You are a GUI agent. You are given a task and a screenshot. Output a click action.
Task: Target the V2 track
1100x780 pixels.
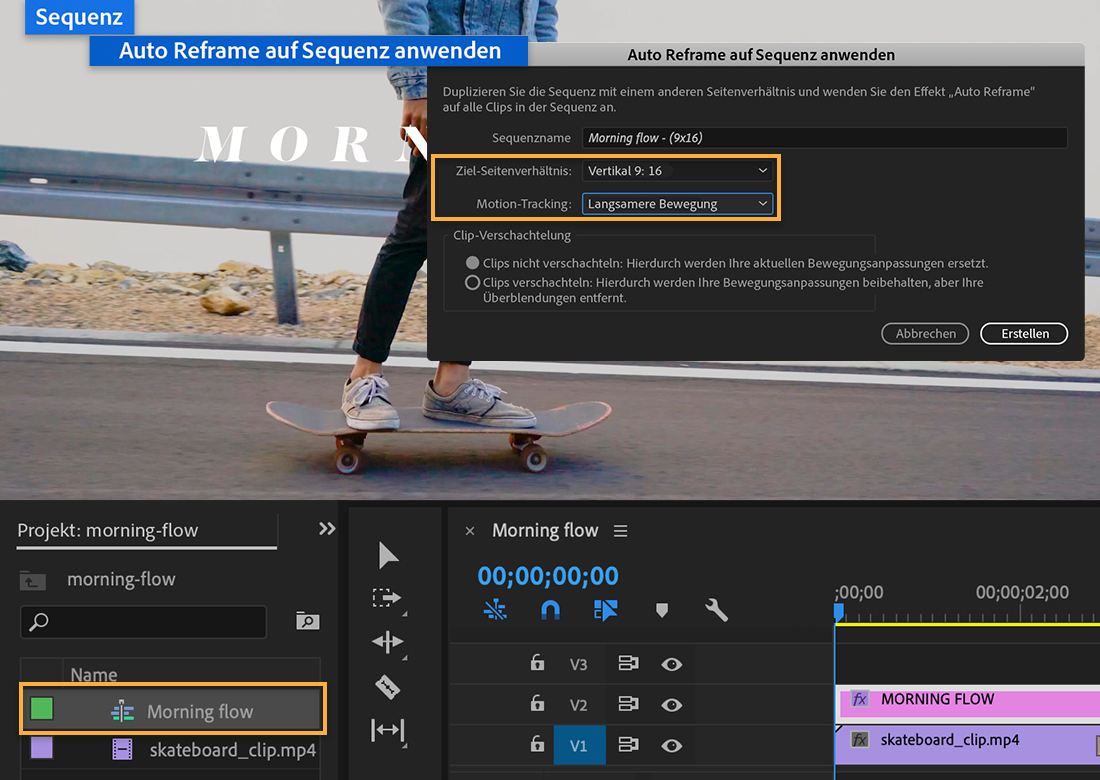[578, 705]
